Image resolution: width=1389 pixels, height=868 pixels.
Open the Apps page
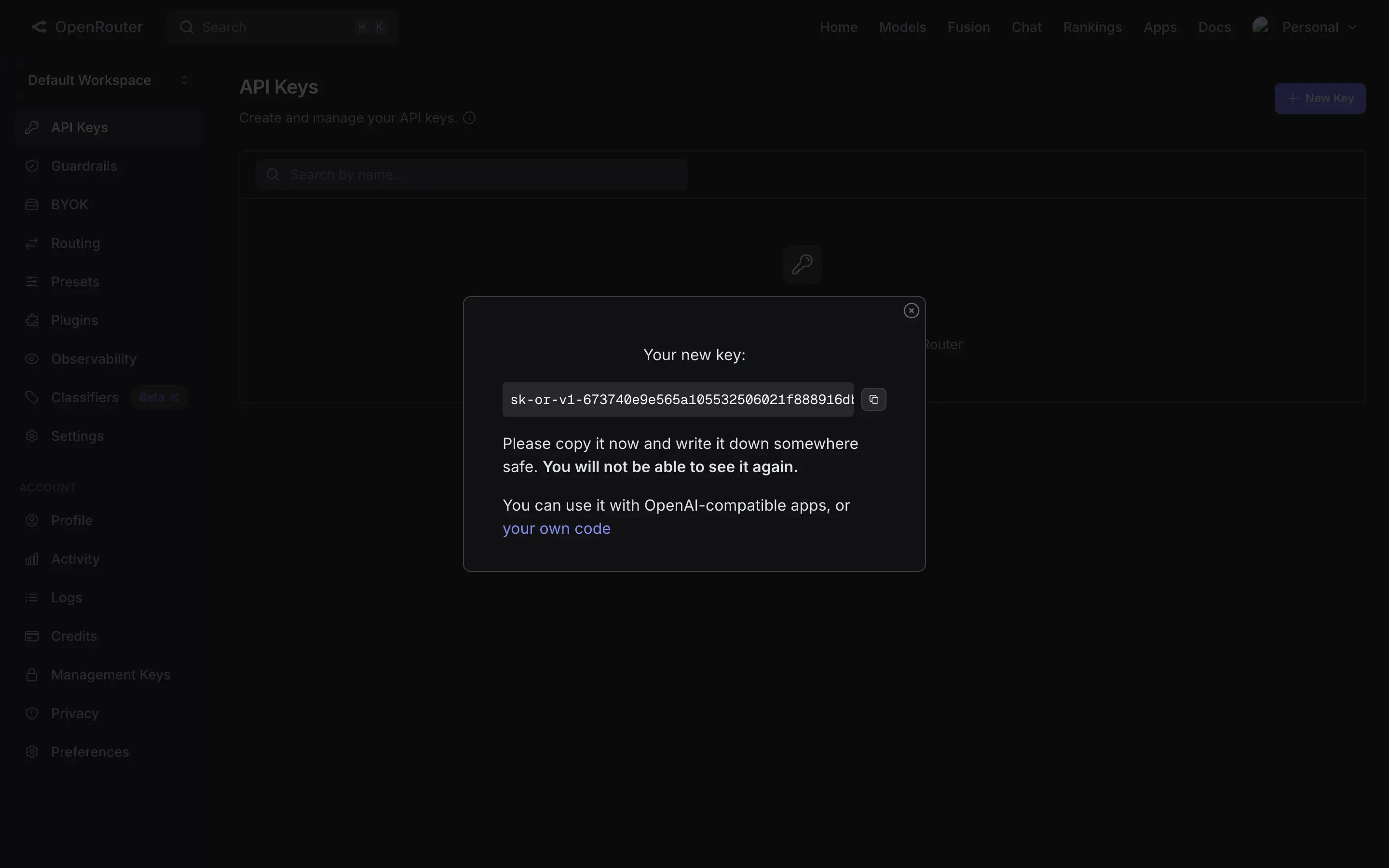tap(1159, 27)
